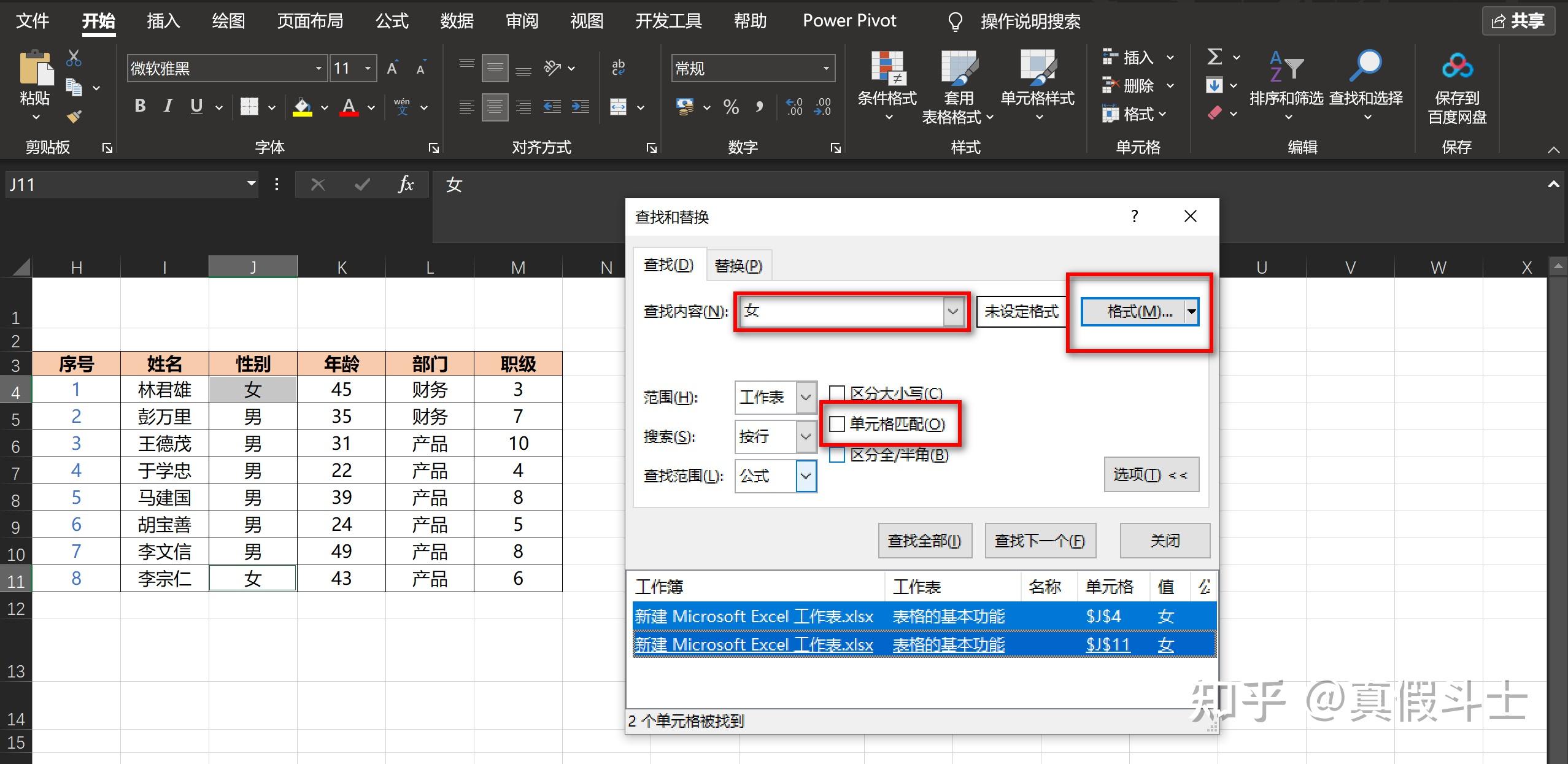Click the 关闭 button in dialog
This screenshot has height=764, width=1568.
pos(1165,541)
